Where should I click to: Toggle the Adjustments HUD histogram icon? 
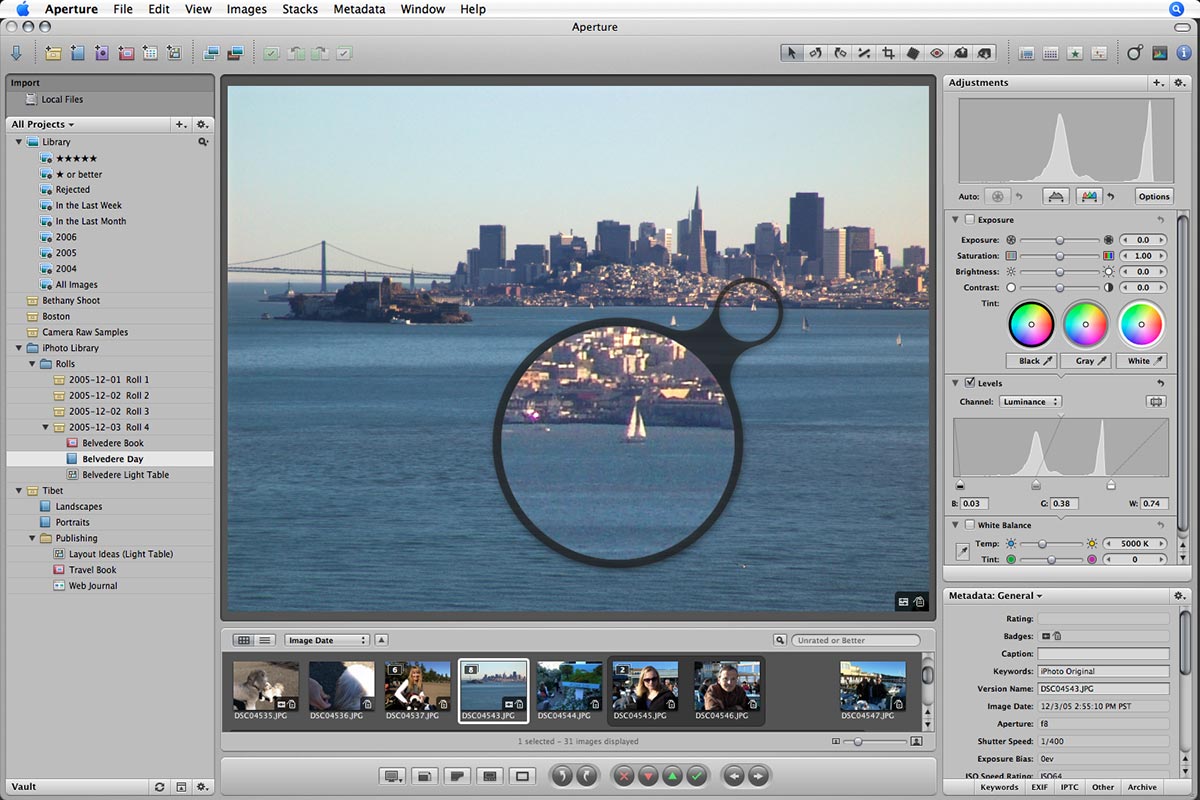pos(1159,53)
